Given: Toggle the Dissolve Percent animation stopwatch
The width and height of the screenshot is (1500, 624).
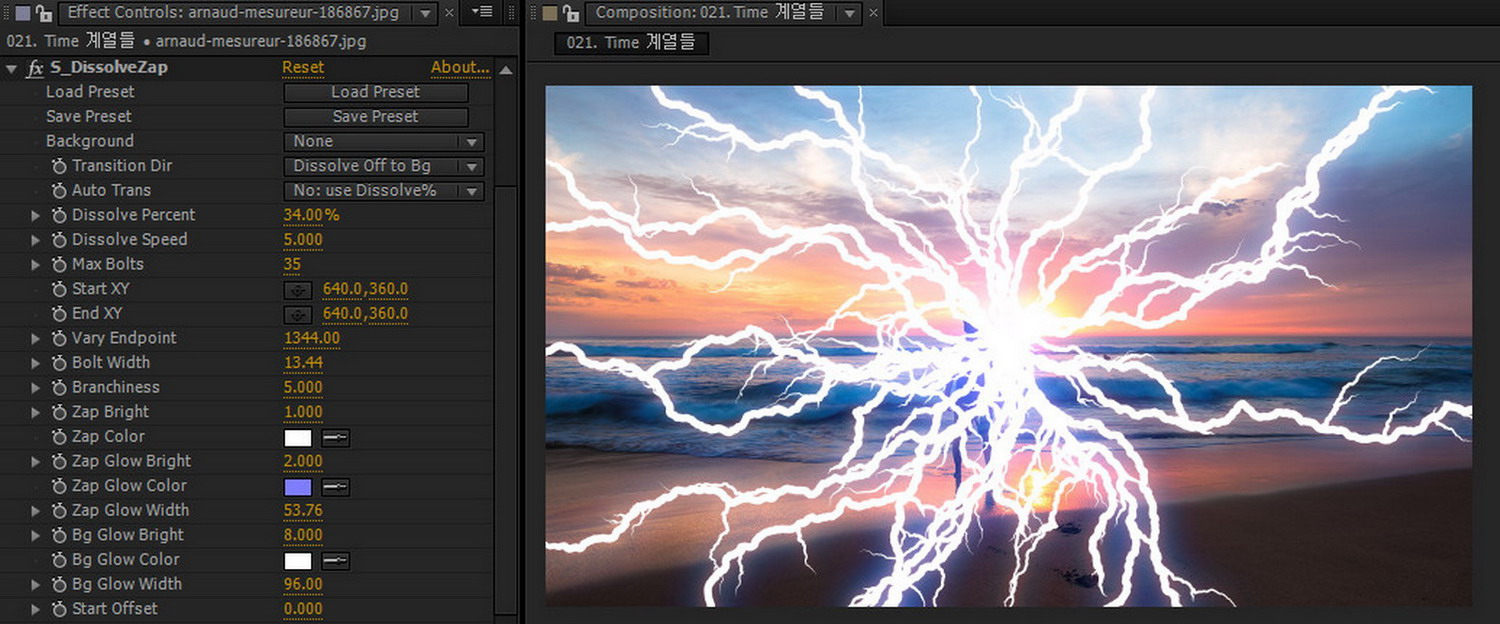Looking at the screenshot, I should pos(59,215).
